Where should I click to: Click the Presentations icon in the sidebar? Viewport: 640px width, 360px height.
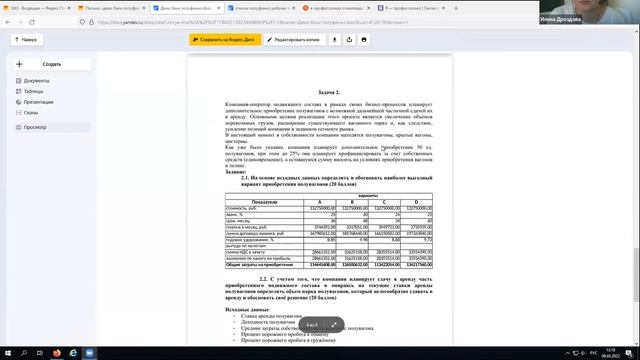click(18, 102)
